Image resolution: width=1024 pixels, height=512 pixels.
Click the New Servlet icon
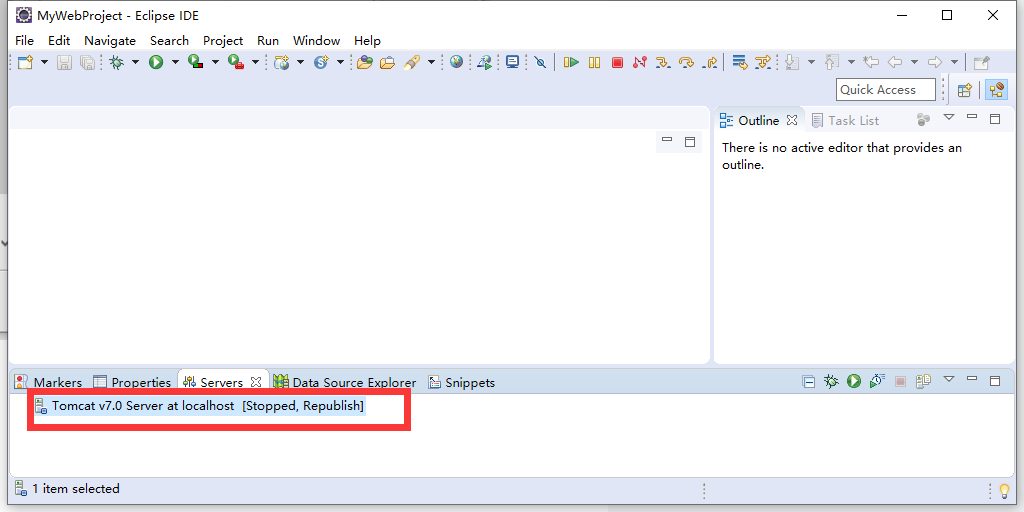(321, 62)
